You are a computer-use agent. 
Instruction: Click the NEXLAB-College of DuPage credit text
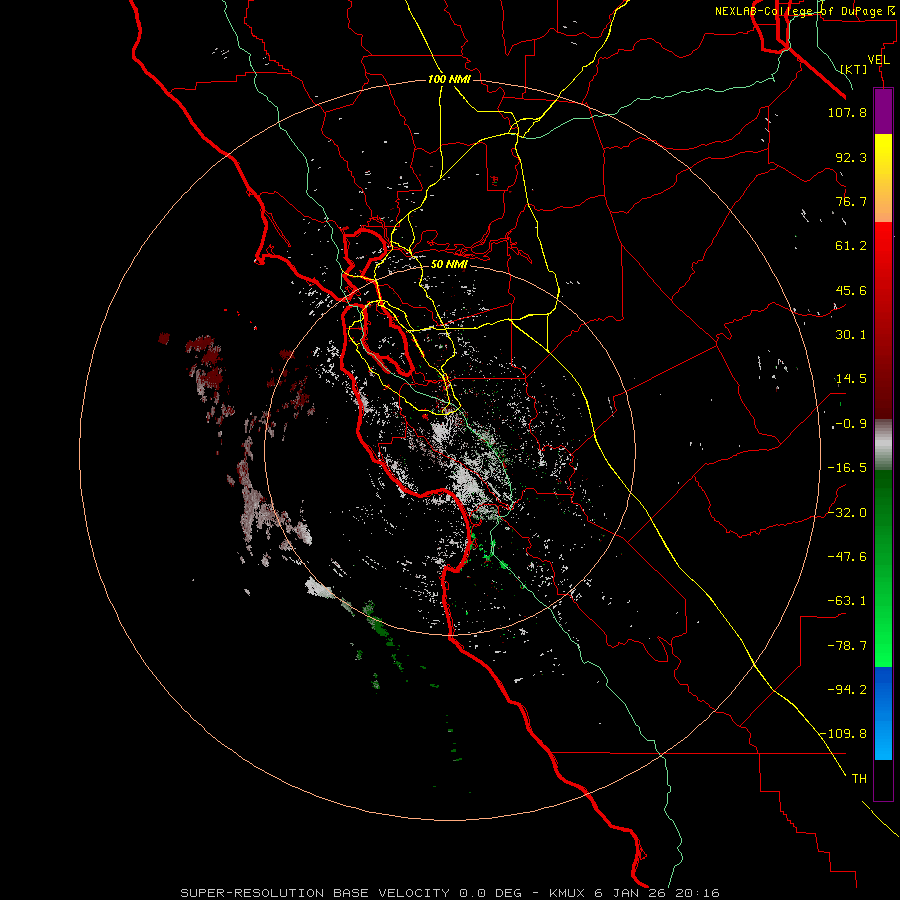click(x=806, y=11)
